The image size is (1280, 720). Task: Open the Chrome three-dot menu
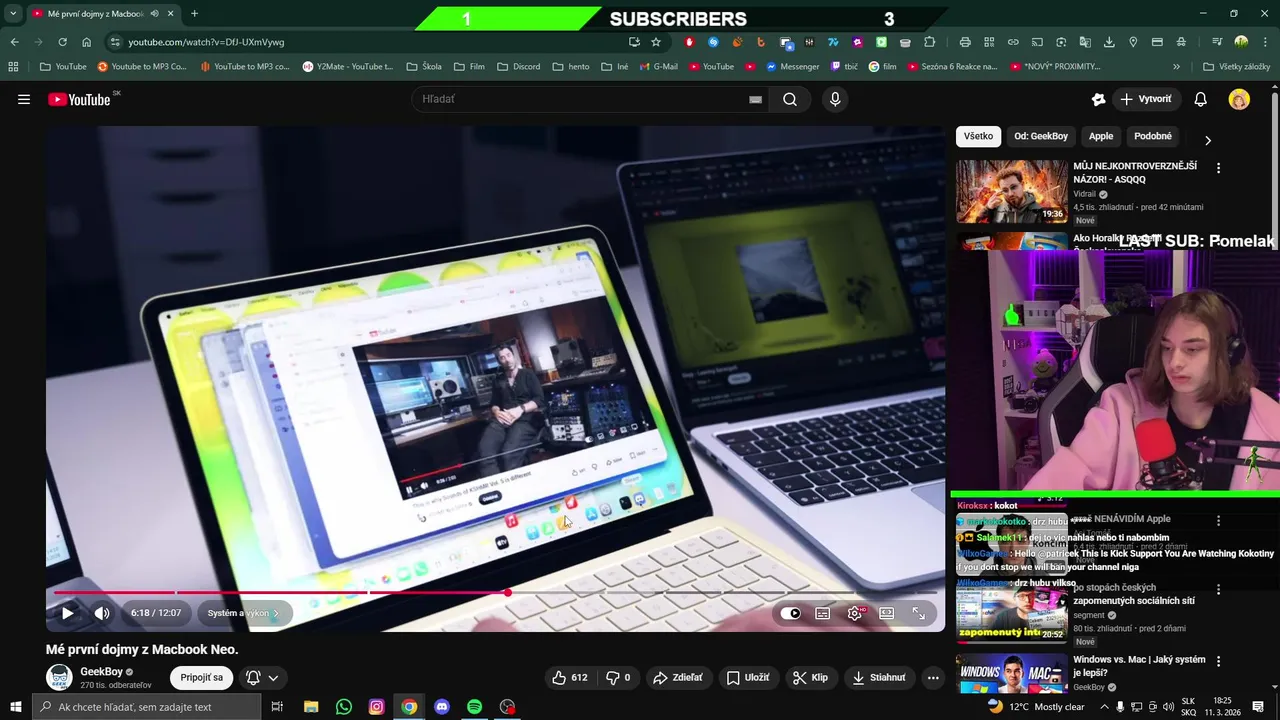coord(1263,42)
